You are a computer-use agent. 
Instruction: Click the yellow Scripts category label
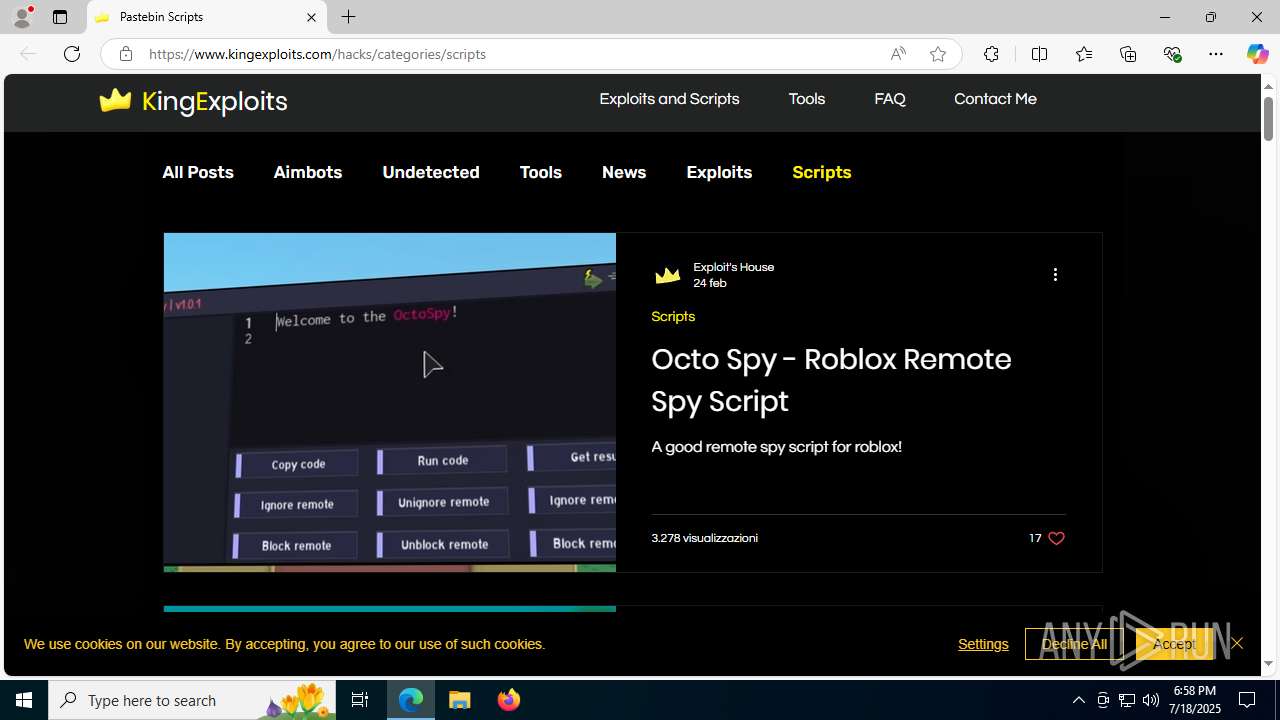tap(673, 316)
